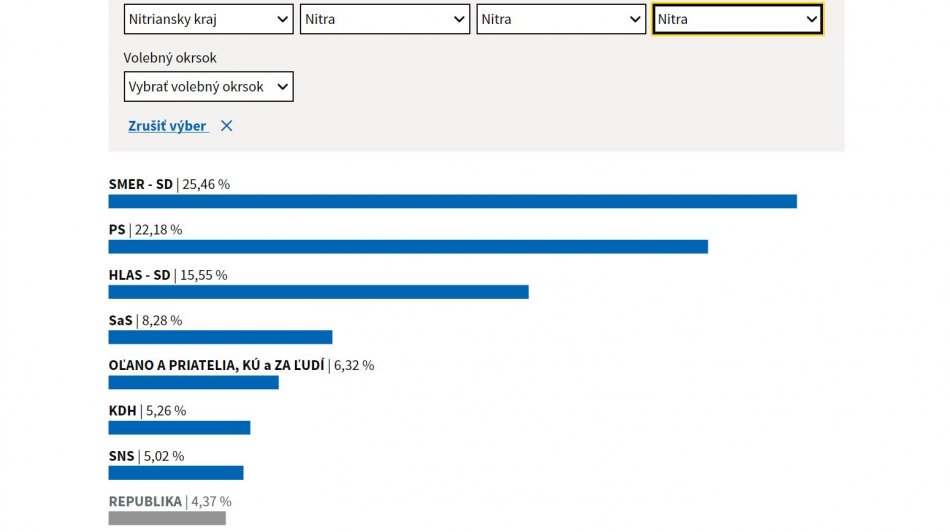The height and width of the screenshot is (532, 950).
Task: Select the SaS result bar
Action: click(220, 337)
